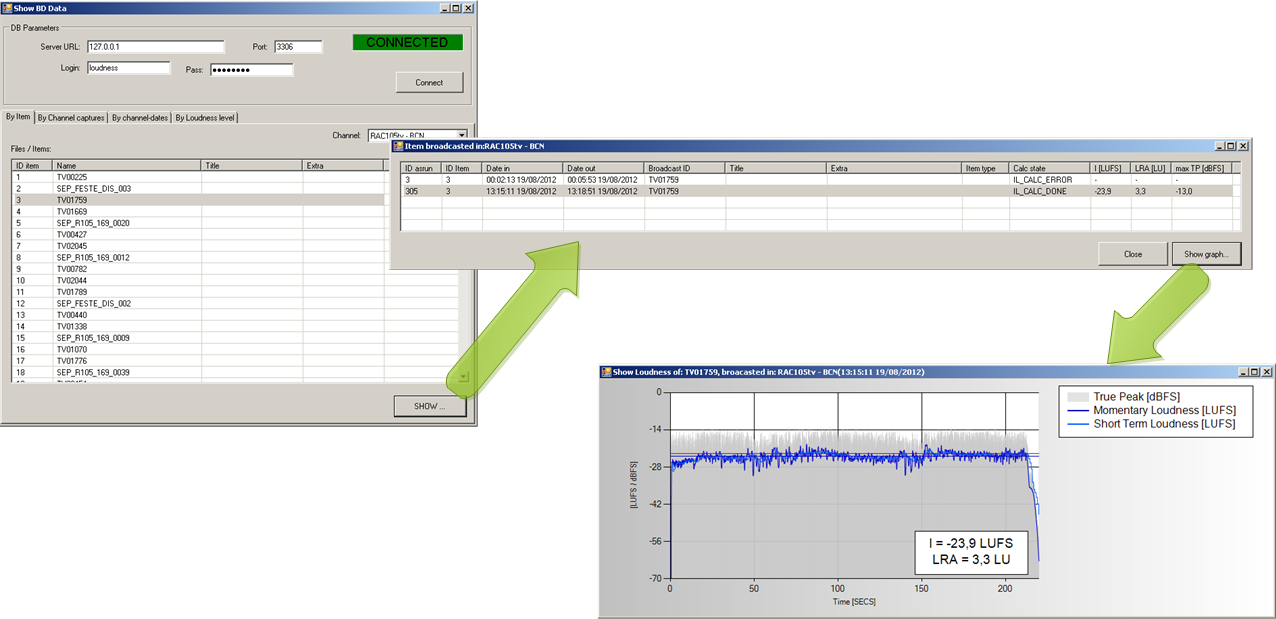Close the Show BD Data window
This screenshot has width=1276, height=619.
tap(470, 7)
